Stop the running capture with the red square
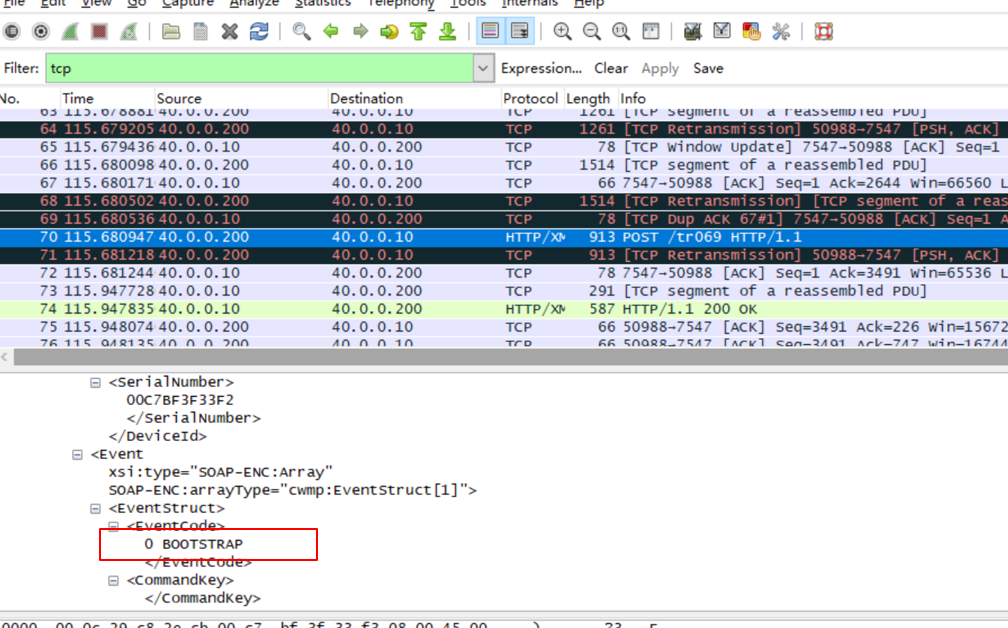Screen dimensions: 1008x628 point(99,31)
